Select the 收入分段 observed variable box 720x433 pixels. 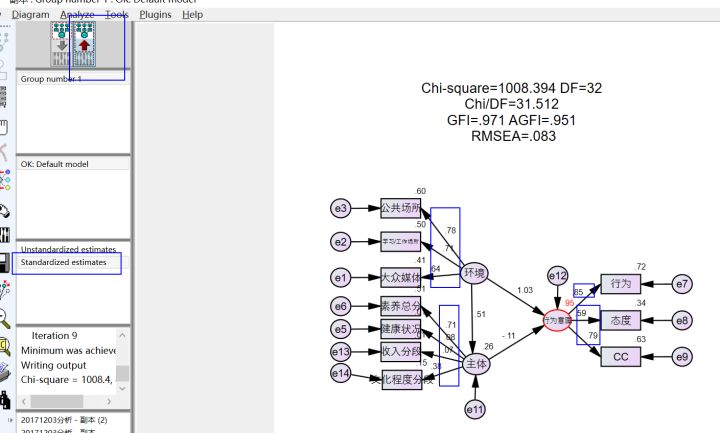pyautogui.click(x=400, y=352)
